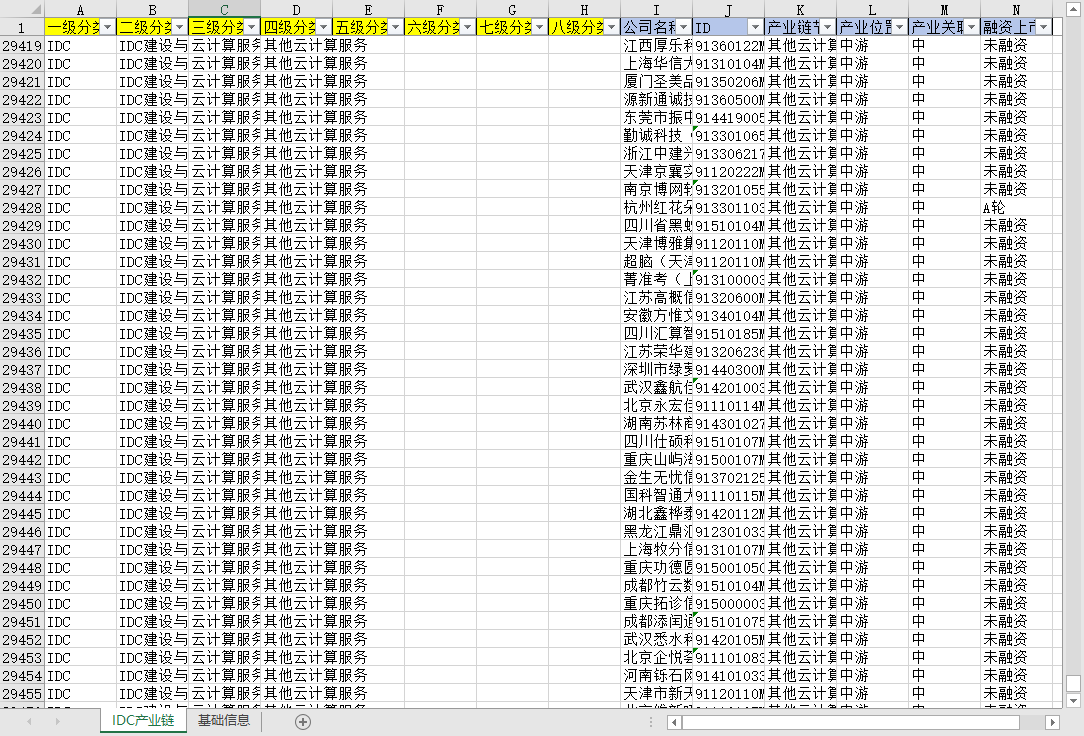
Task: Open the filter dropdown for 公司名称 column
Action: coord(683,27)
